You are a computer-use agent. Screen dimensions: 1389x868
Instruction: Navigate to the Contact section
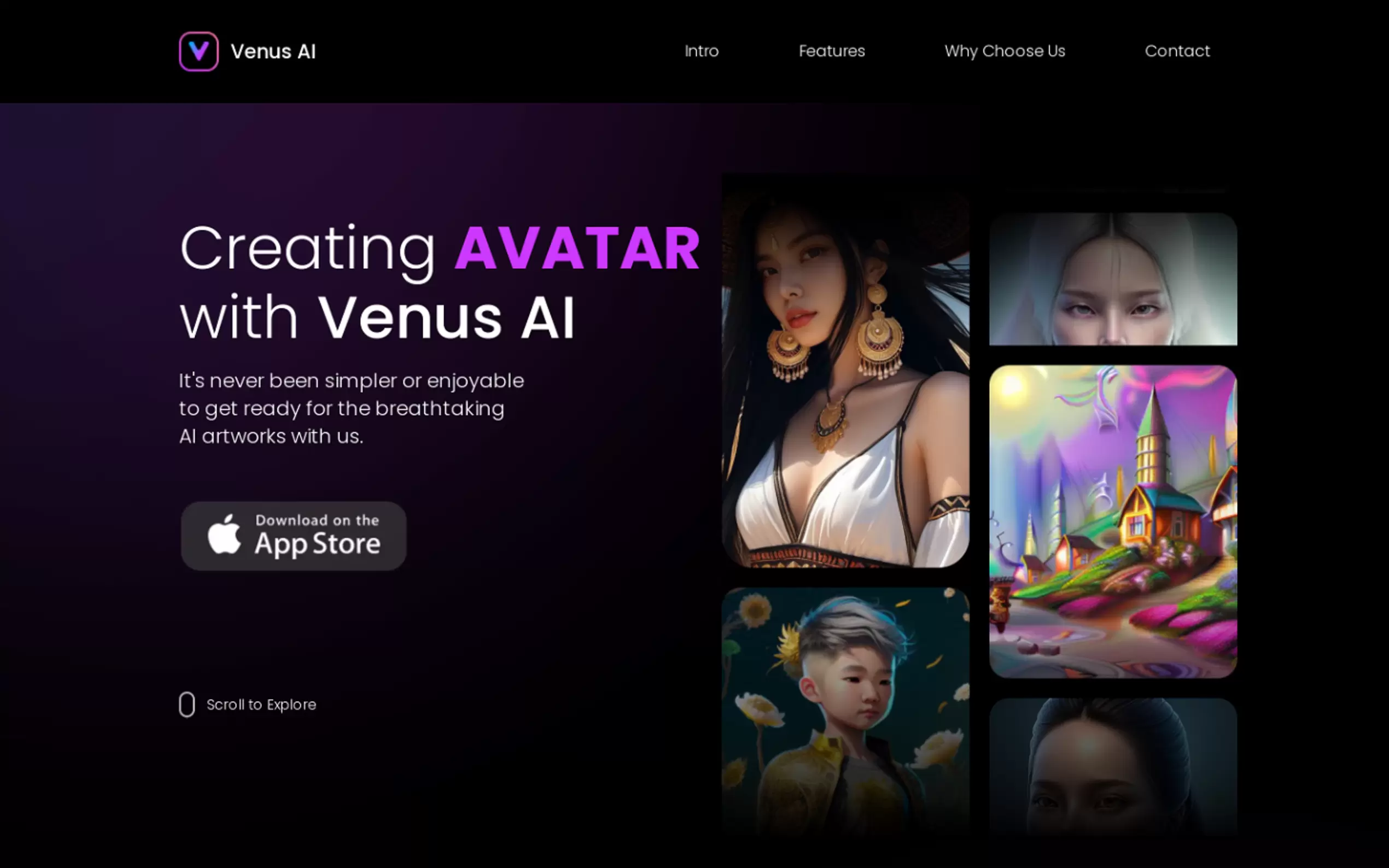click(1177, 51)
